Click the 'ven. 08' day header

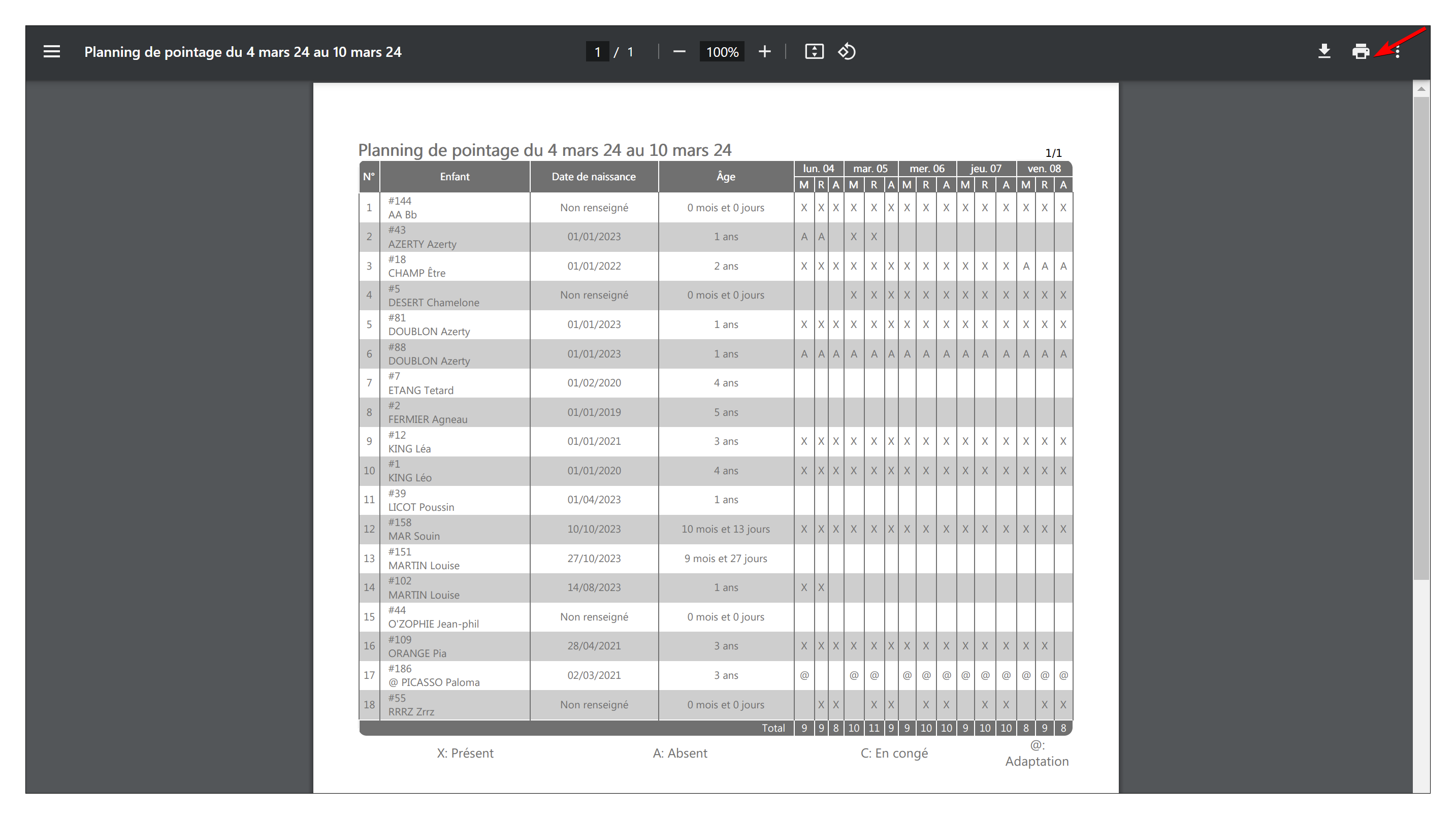(x=1044, y=169)
